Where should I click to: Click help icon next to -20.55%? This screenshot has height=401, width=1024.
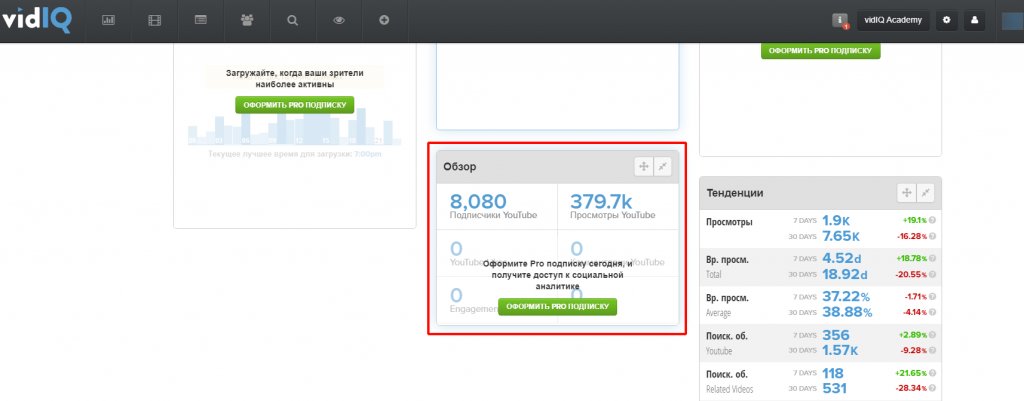933,274
